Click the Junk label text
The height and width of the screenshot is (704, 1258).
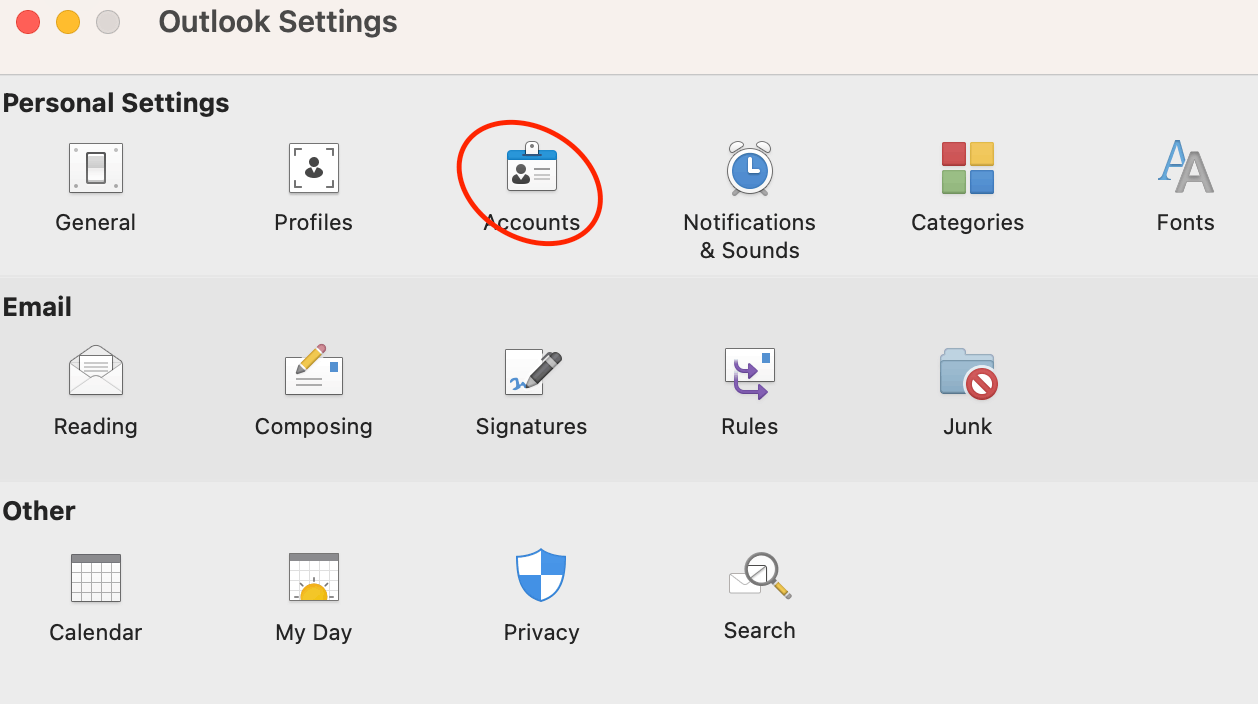968,427
